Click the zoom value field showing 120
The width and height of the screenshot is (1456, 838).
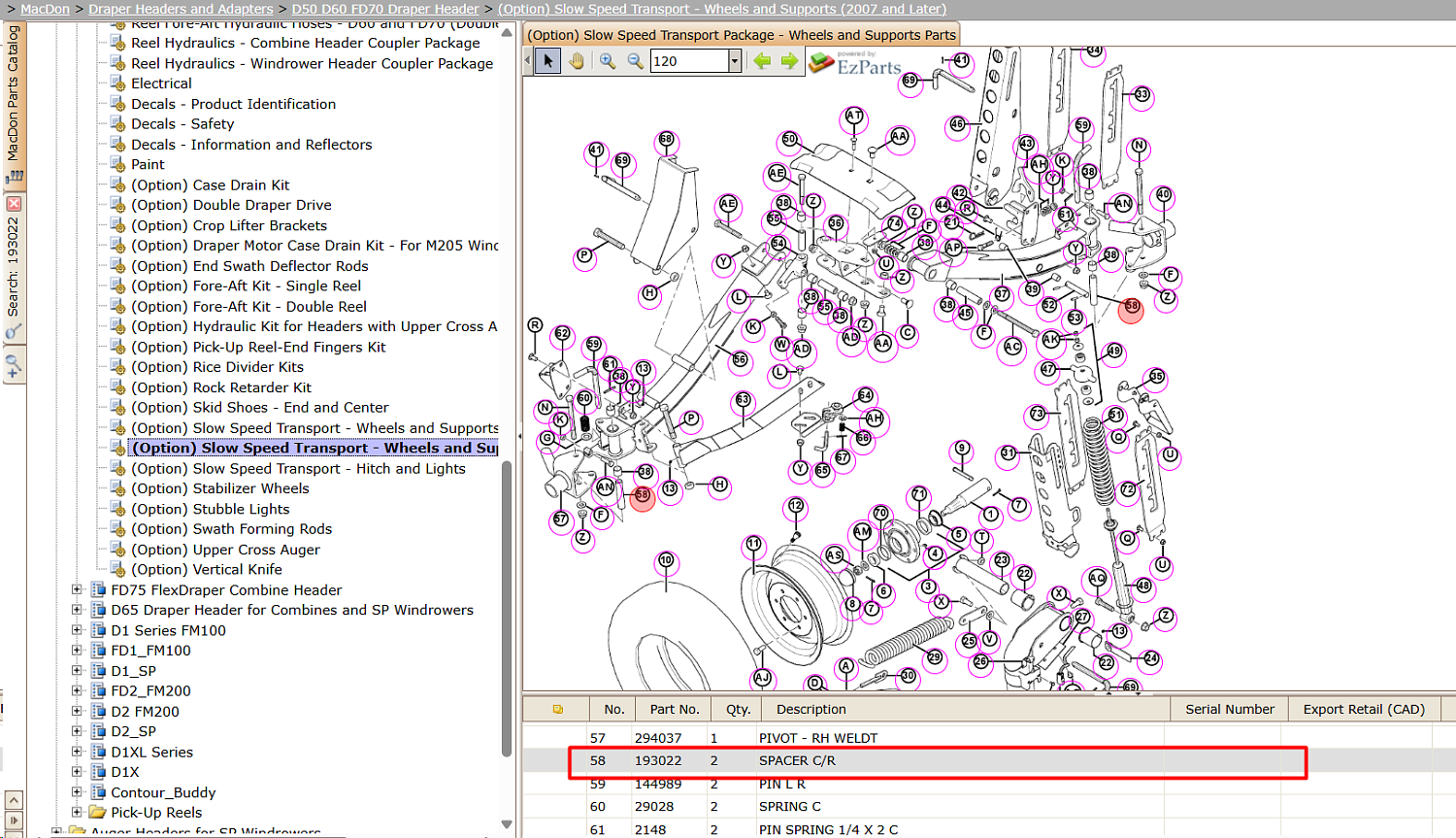[x=689, y=61]
